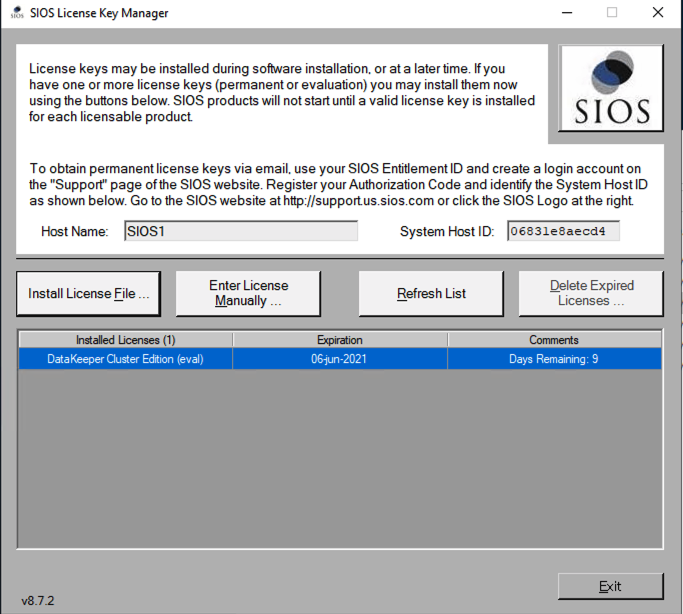
Task: Click Delete Expired Licenses button
Action: [x=591, y=294]
